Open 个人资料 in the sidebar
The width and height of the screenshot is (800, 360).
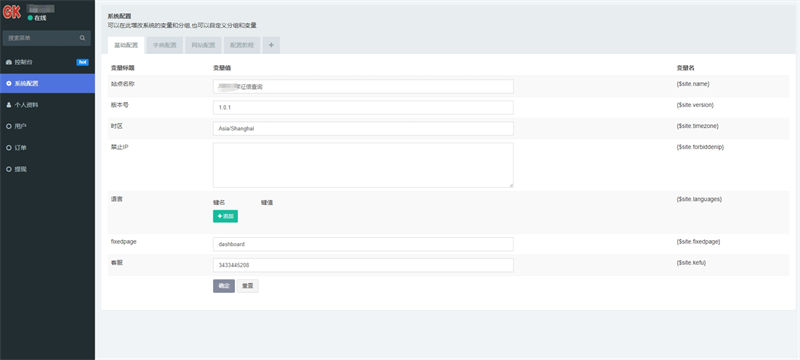47,105
